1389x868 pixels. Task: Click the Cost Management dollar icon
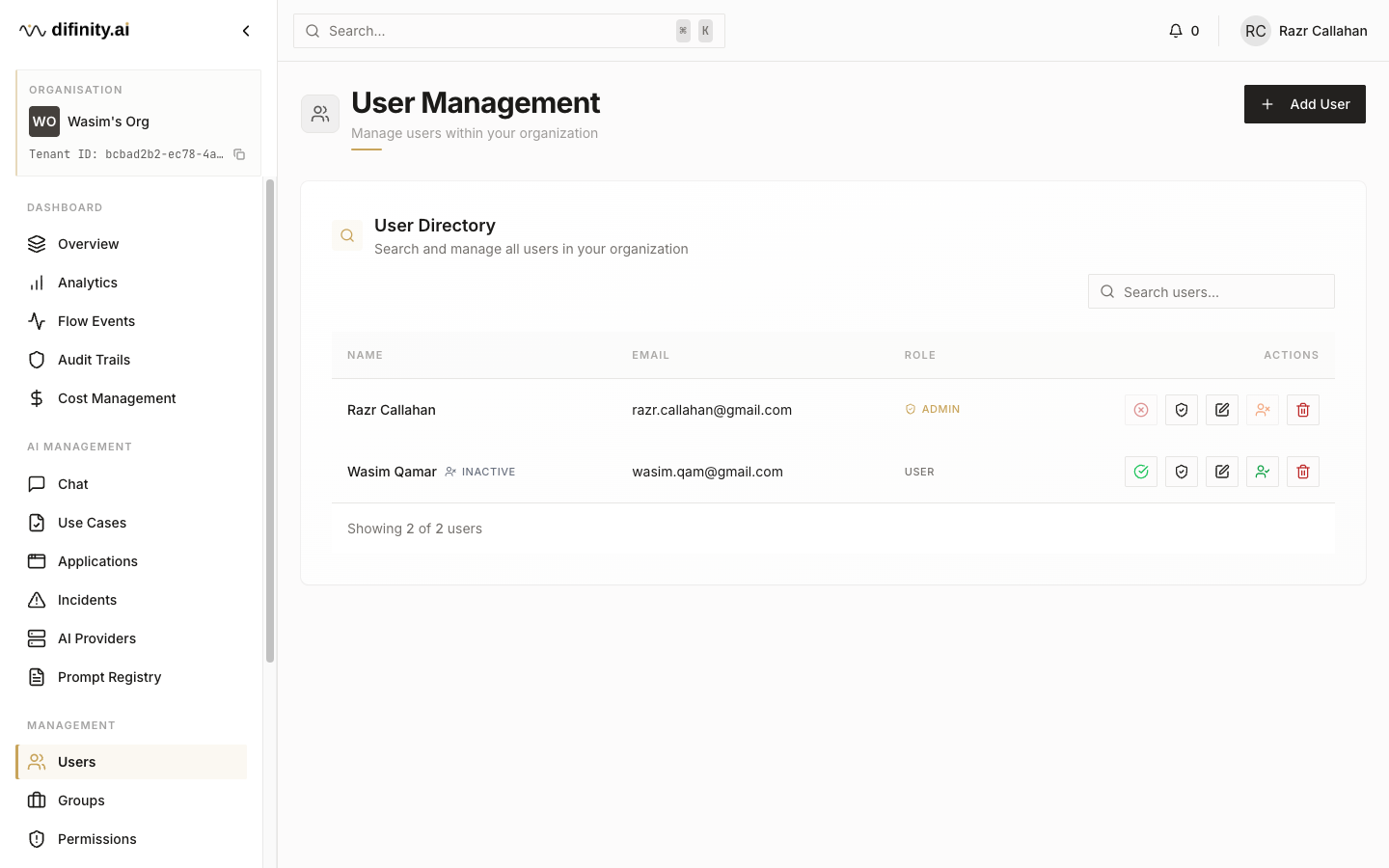pyautogui.click(x=37, y=398)
